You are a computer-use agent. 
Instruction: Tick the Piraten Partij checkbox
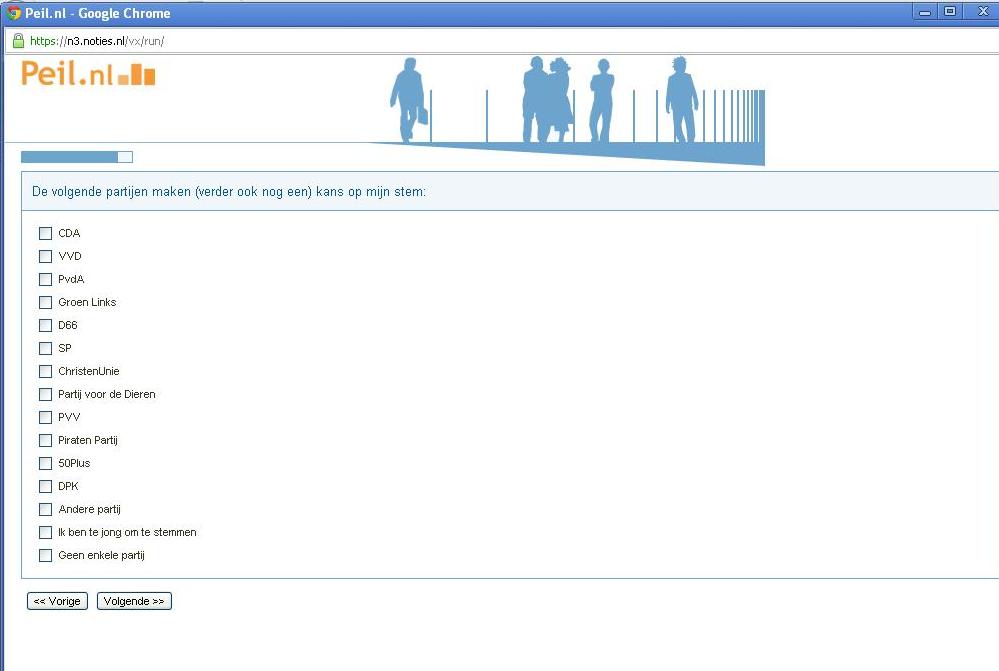tap(45, 441)
